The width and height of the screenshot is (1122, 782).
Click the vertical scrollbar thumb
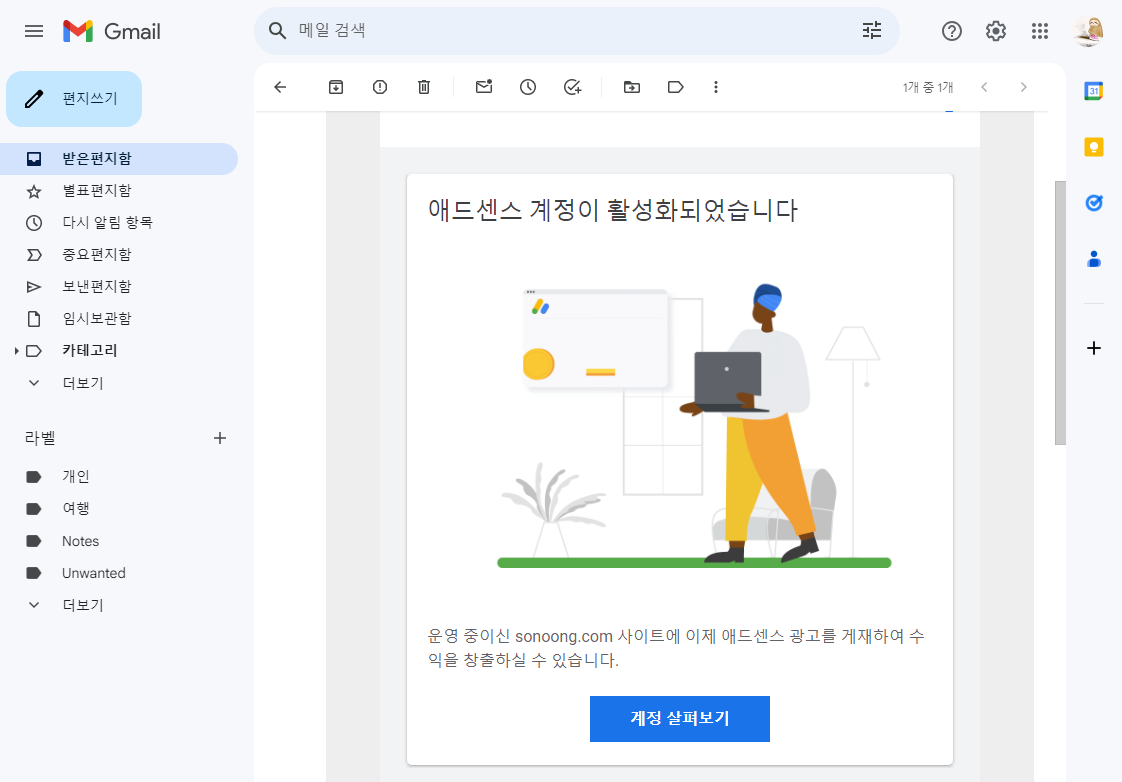[x=1060, y=313]
